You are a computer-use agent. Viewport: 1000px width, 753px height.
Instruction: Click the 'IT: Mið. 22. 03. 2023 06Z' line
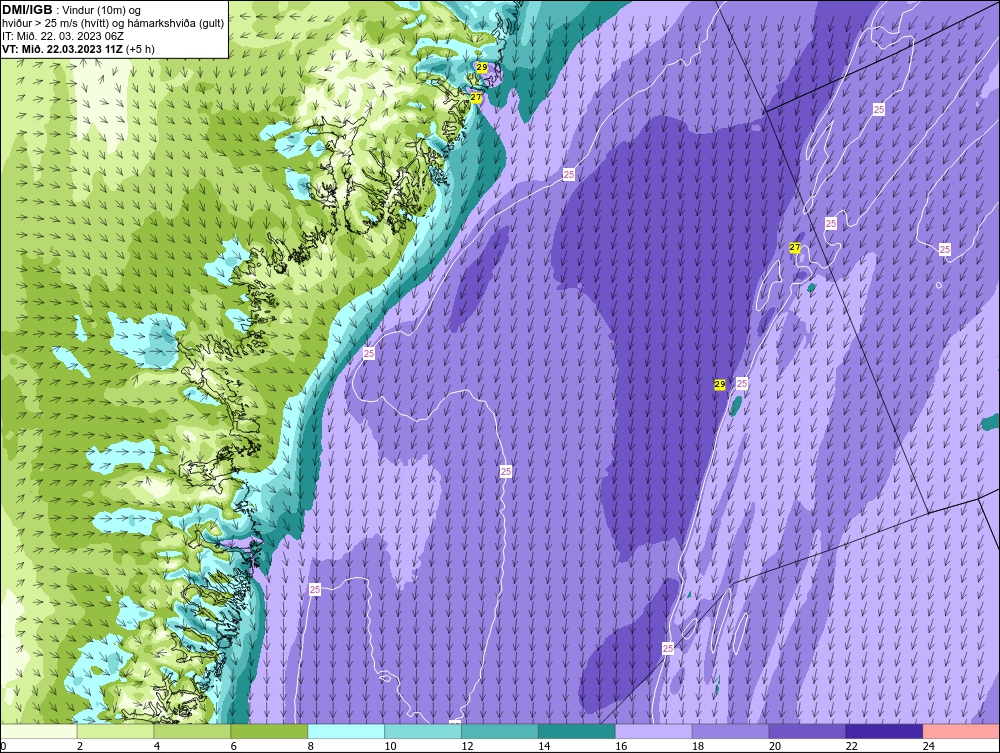63,36
